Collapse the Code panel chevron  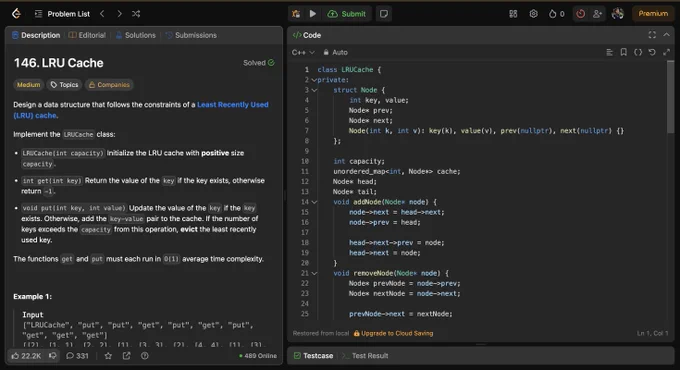pos(667,35)
